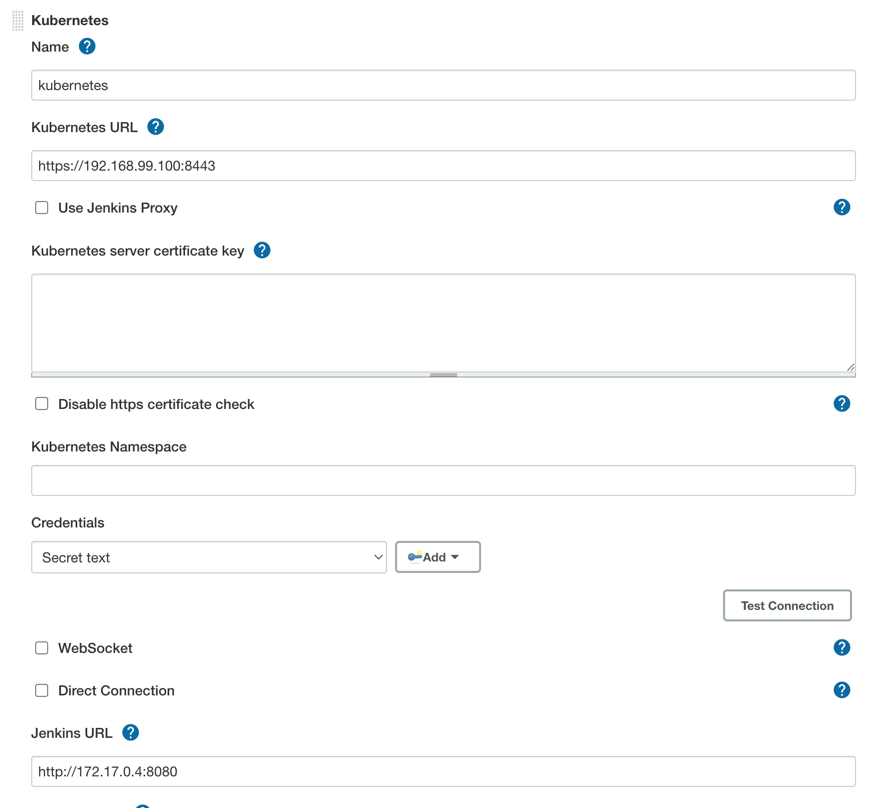The image size is (884, 808).
Task: View help about Use Jenkins Proxy
Action: (x=842, y=207)
